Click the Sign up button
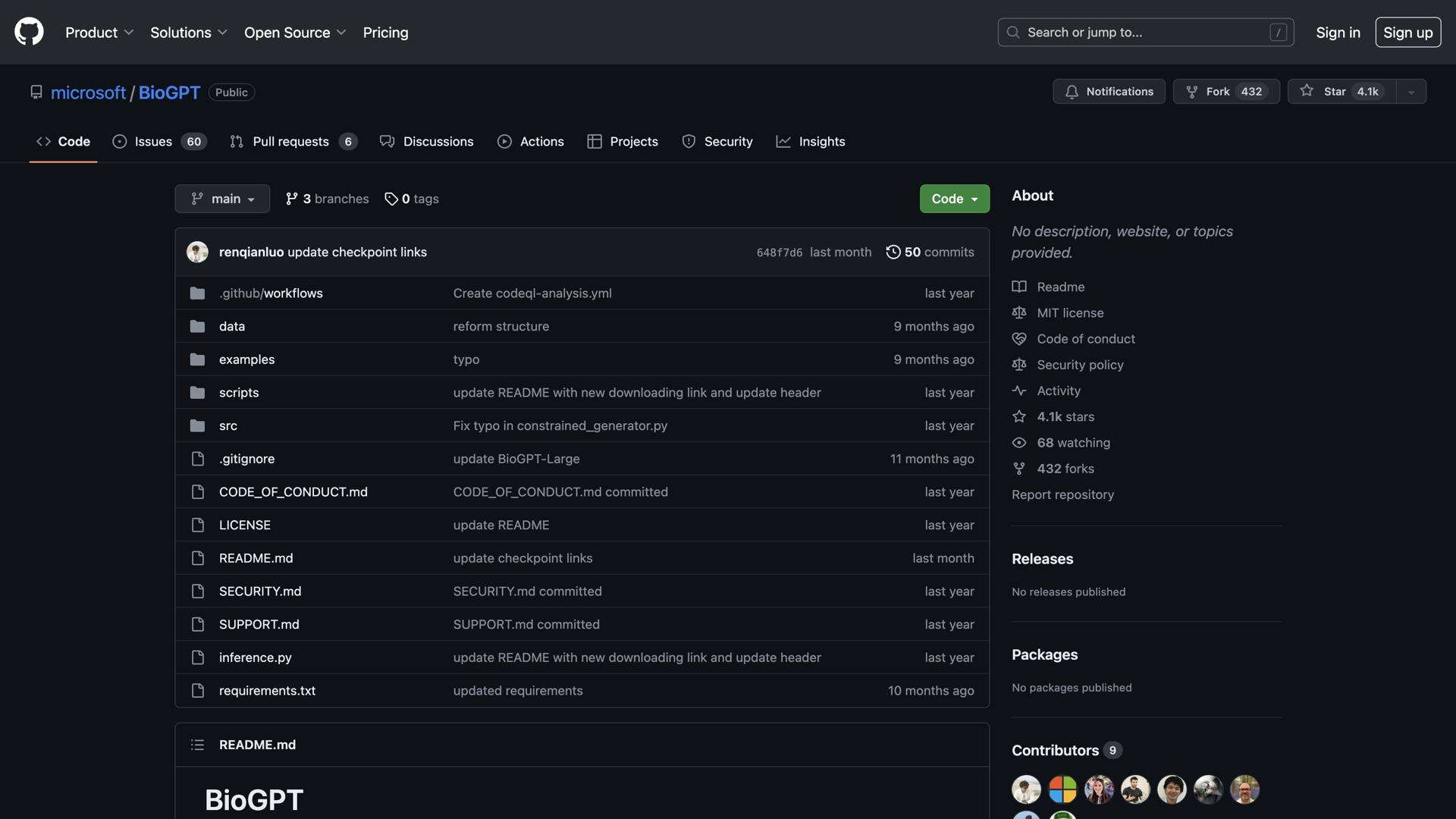 1407,33
